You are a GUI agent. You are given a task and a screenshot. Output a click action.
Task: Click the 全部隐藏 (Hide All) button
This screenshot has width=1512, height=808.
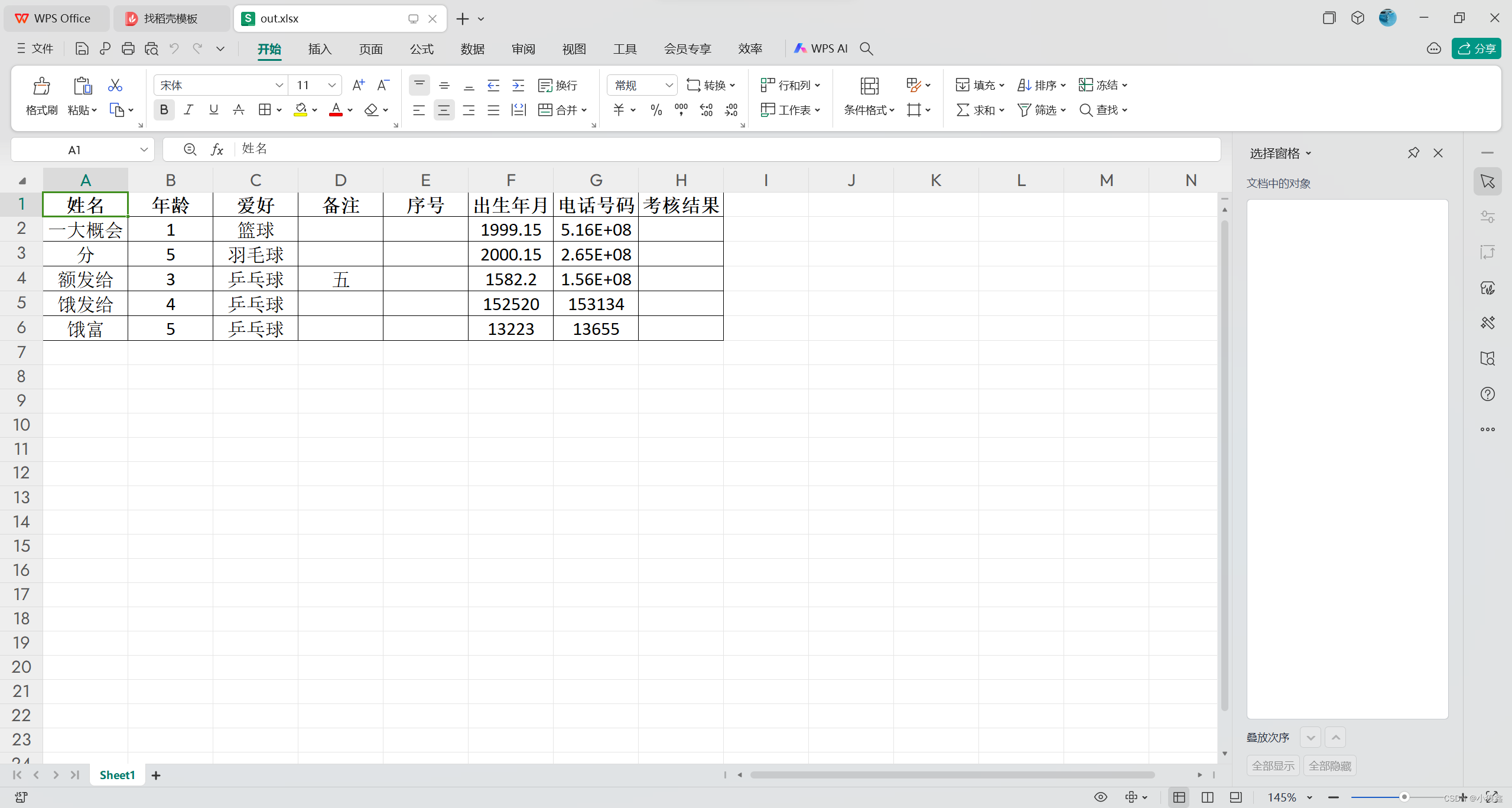[1329, 765]
